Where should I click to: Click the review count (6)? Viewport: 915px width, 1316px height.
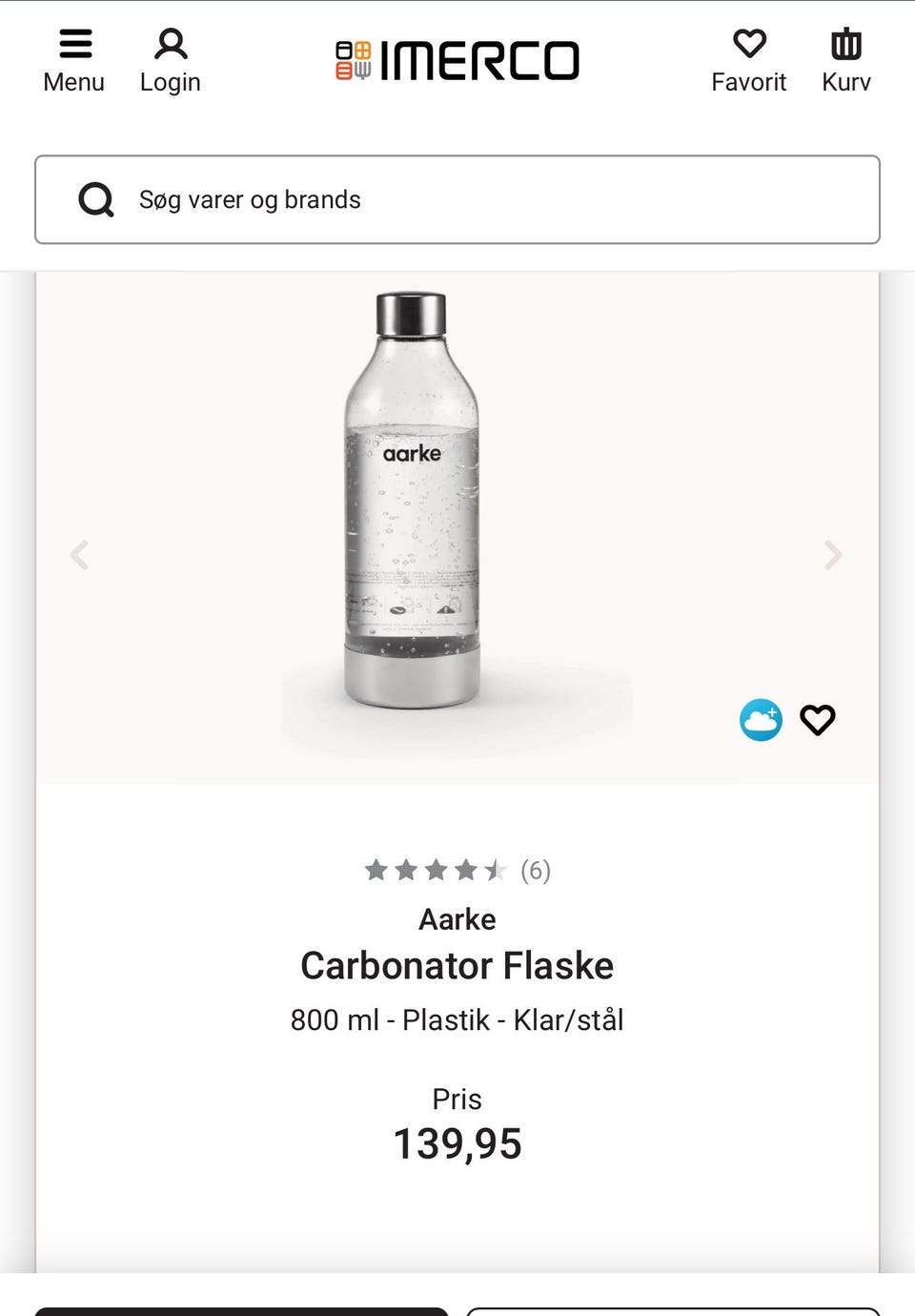click(x=536, y=870)
